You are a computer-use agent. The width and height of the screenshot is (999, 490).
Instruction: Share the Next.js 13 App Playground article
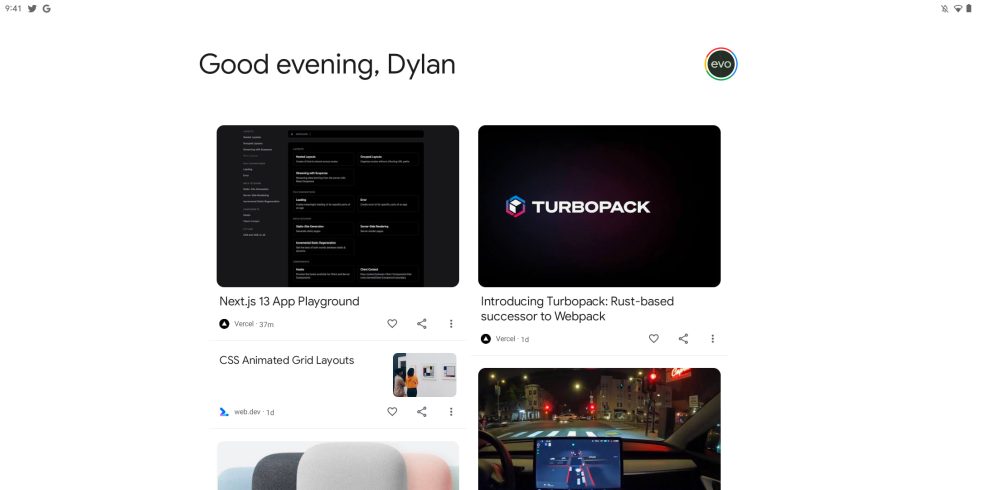[x=422, y=324]
